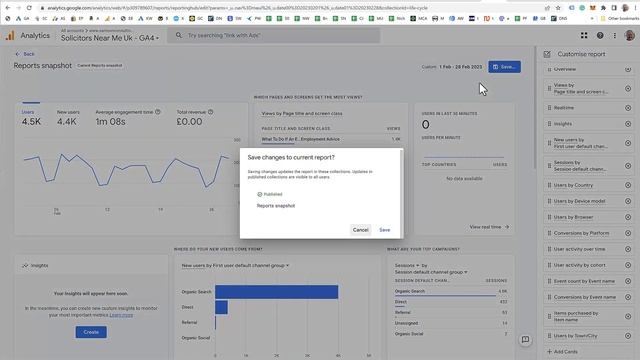The width and height of the screenshot is (640, 360).
Task: Click the Organic Search bar in chart
Action: (276, 292)
